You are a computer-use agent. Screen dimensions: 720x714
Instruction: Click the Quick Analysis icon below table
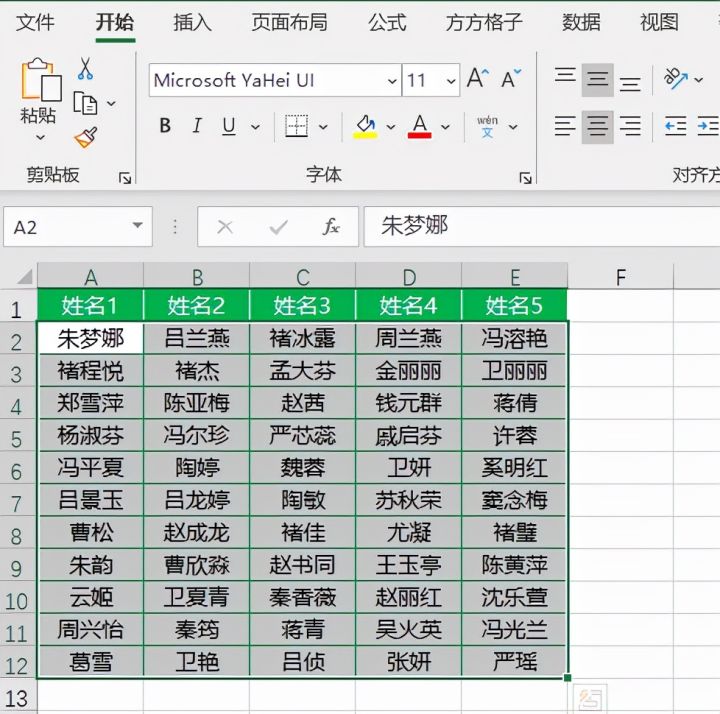point(591,699)
